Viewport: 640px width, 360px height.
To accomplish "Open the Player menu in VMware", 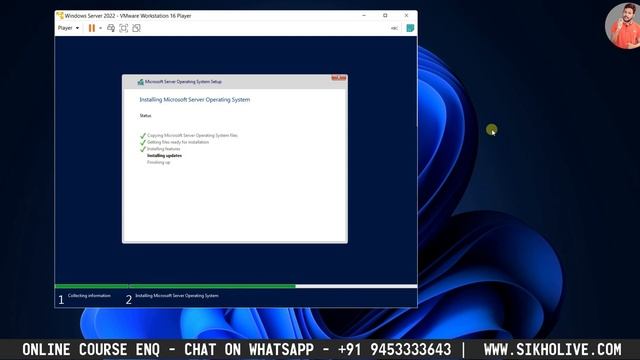I will (68, 28).
